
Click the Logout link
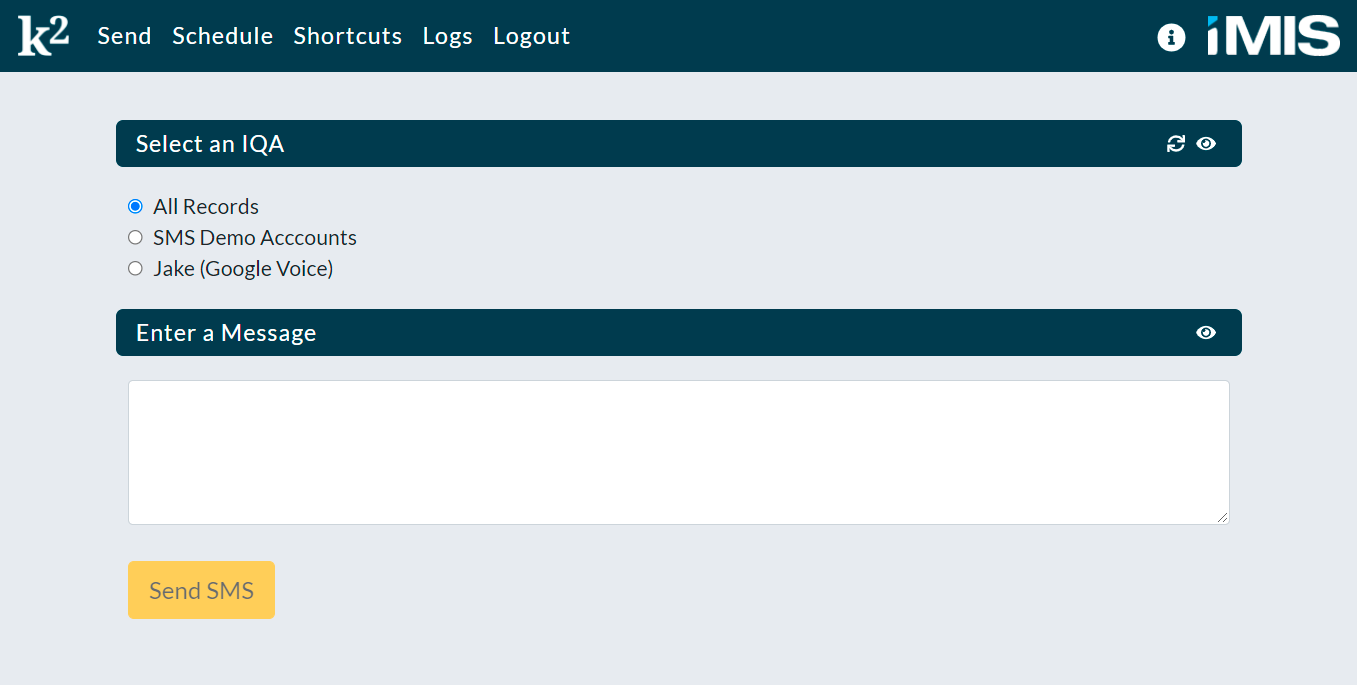coord(531,36)
